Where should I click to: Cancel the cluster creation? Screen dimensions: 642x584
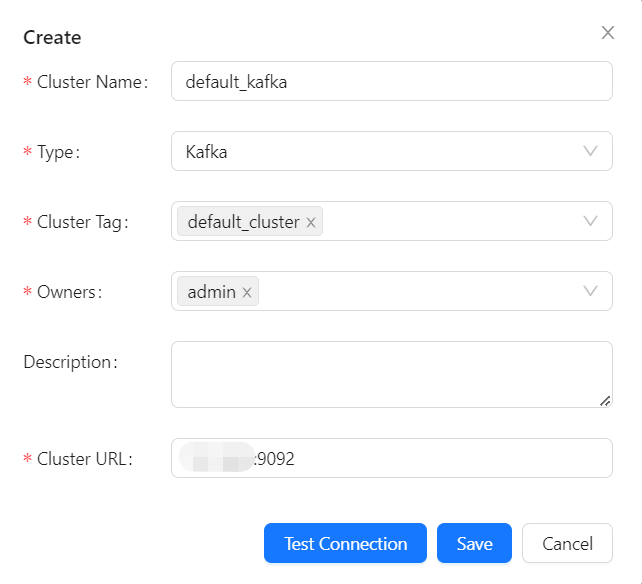tap(567, 544)
